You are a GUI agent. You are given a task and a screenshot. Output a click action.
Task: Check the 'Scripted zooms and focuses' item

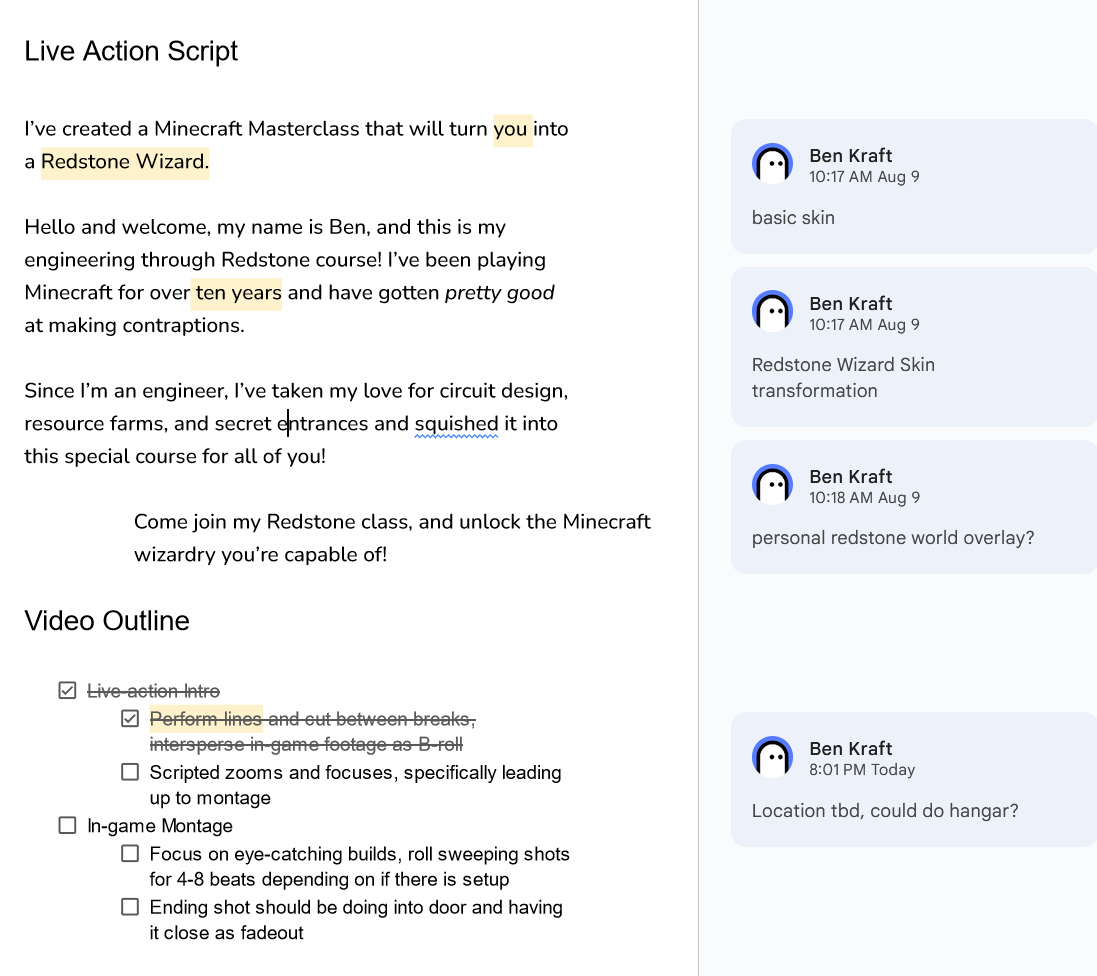(x=130, y=772)
